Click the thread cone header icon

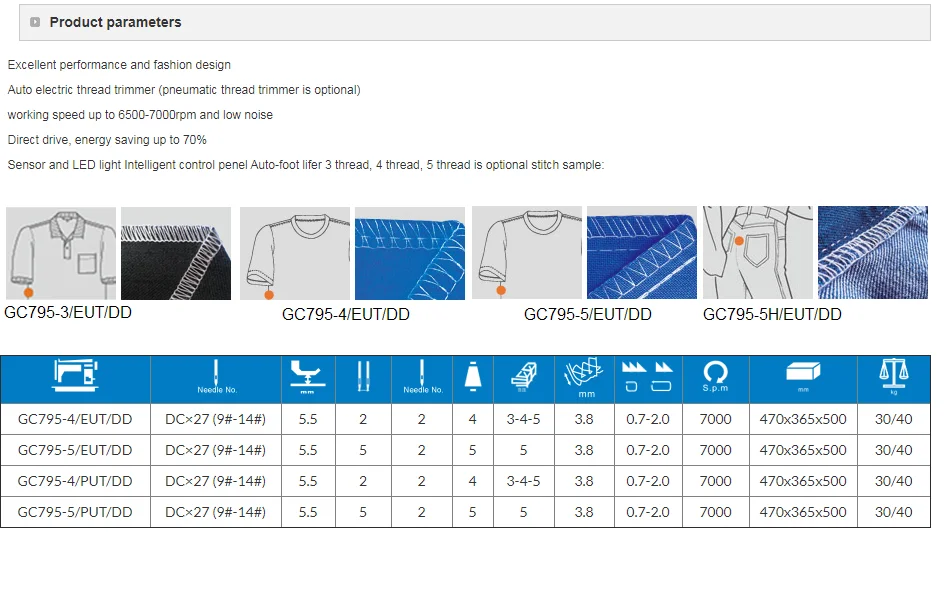click(473, 377)
